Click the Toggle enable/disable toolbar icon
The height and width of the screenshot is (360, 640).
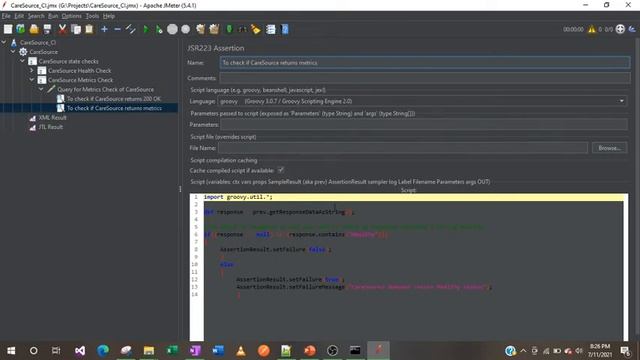pos(131,29)
